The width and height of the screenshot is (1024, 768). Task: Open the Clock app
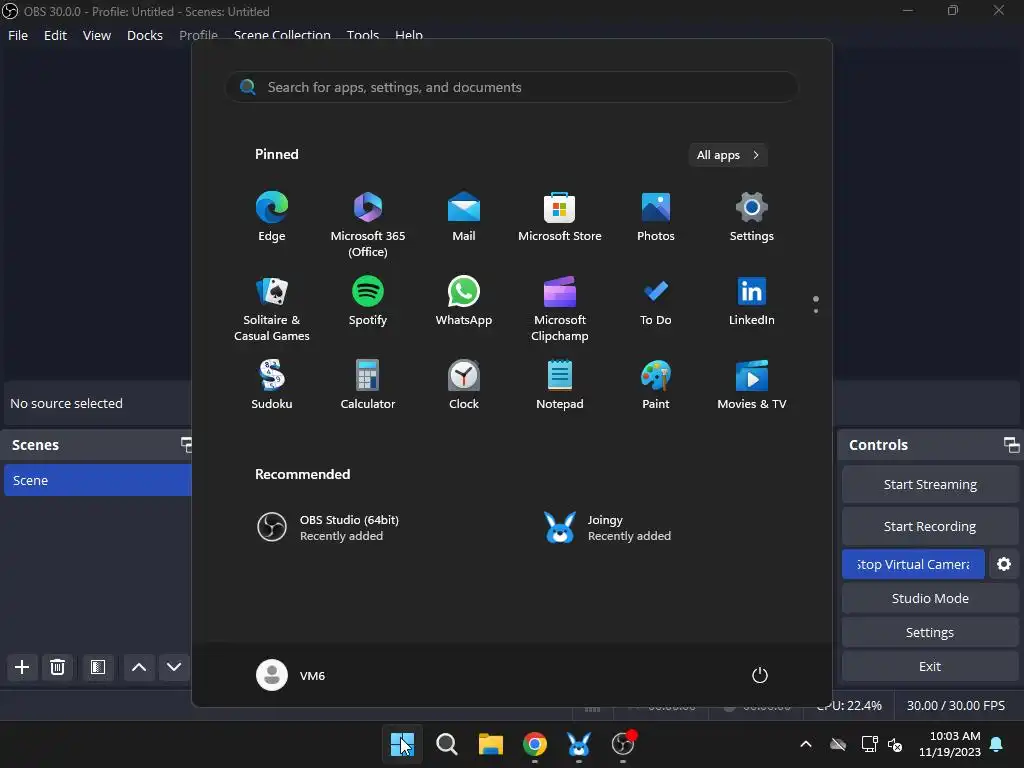click(464, 385)
